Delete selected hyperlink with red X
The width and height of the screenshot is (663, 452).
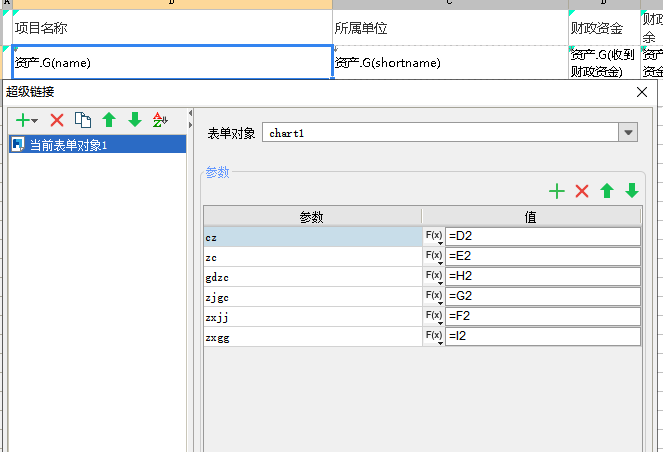[x=57, y=120]
